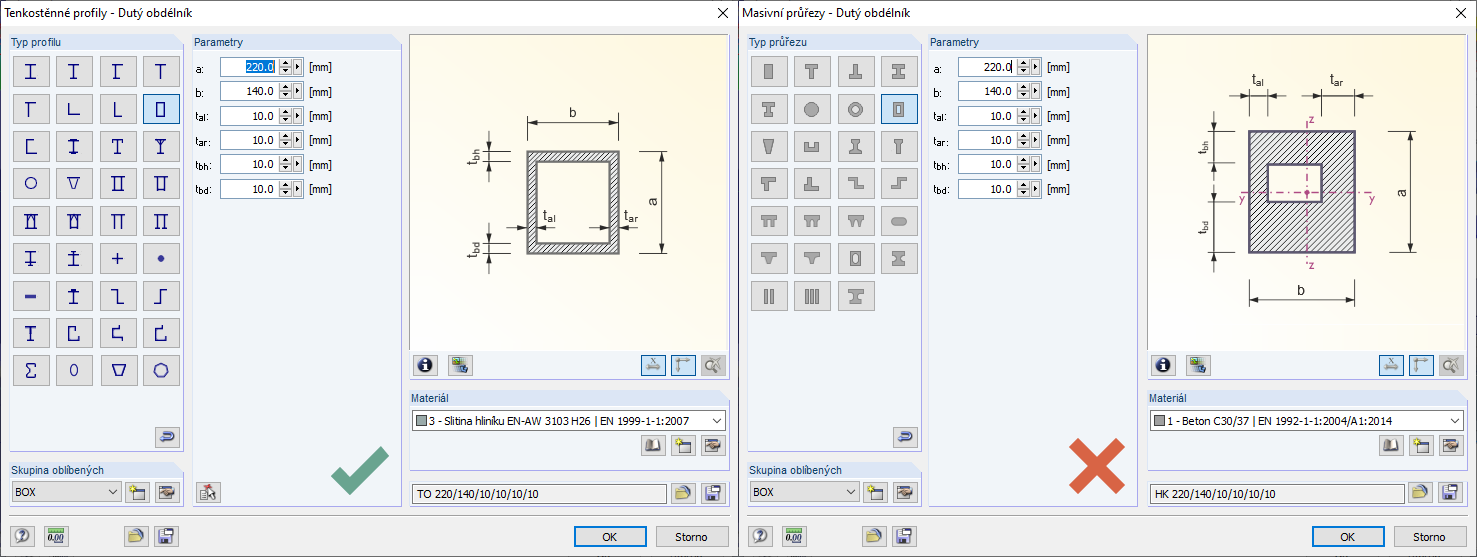This screenshot has width=1477, height=557.
Task: Select solid rectangle section in Masivní průřezy
Action: (769, 72)
